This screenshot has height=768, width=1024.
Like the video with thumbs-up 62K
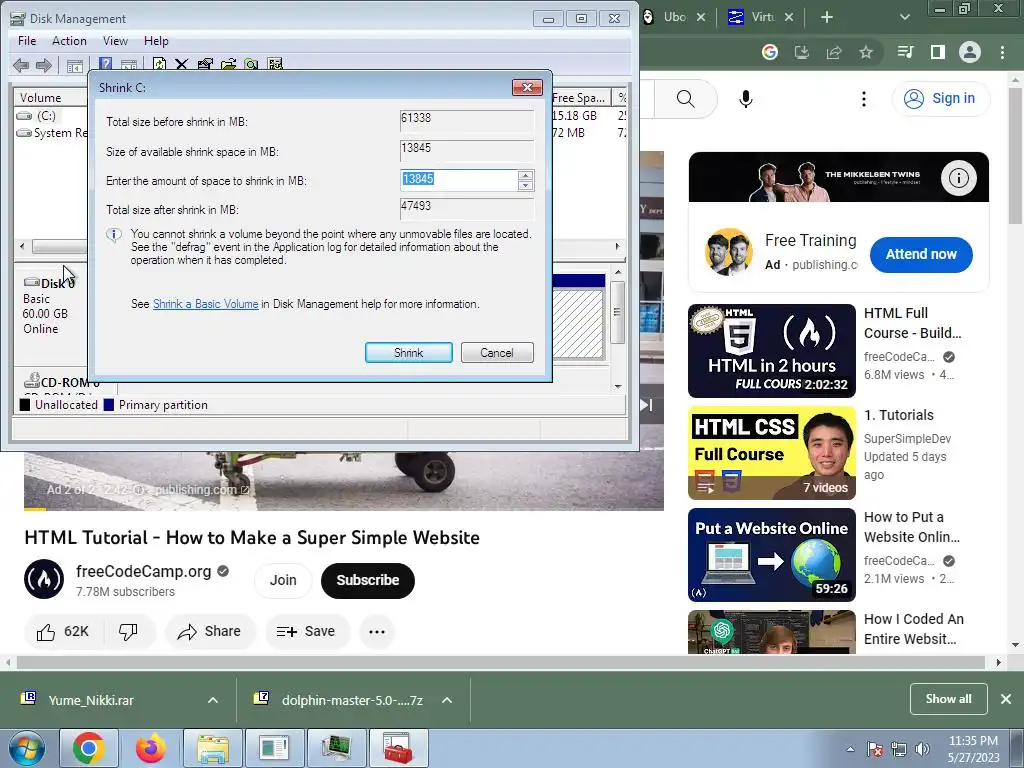coord(63,632)
